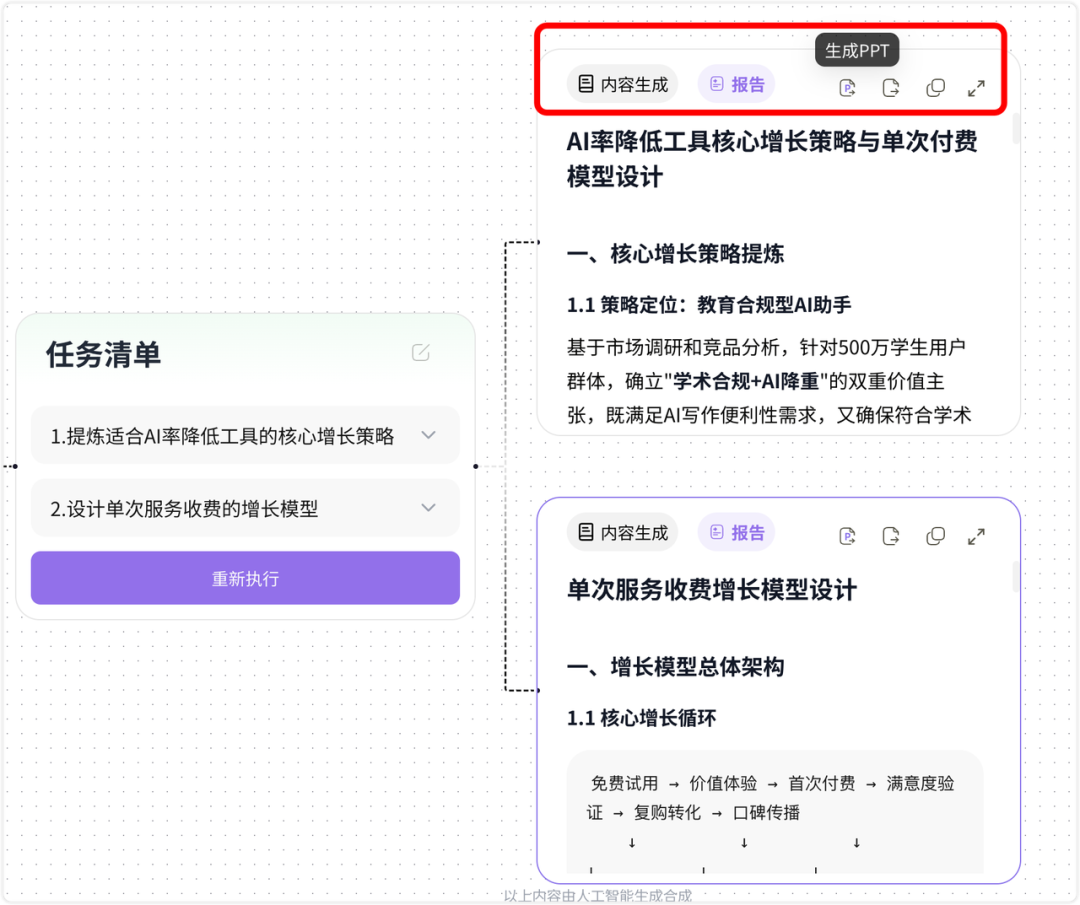The height and width of the screenshot is (905, 1080).
Task: Click the 生成PPT tooltip label
Action: pyautogui.click(x=856, y=49)
